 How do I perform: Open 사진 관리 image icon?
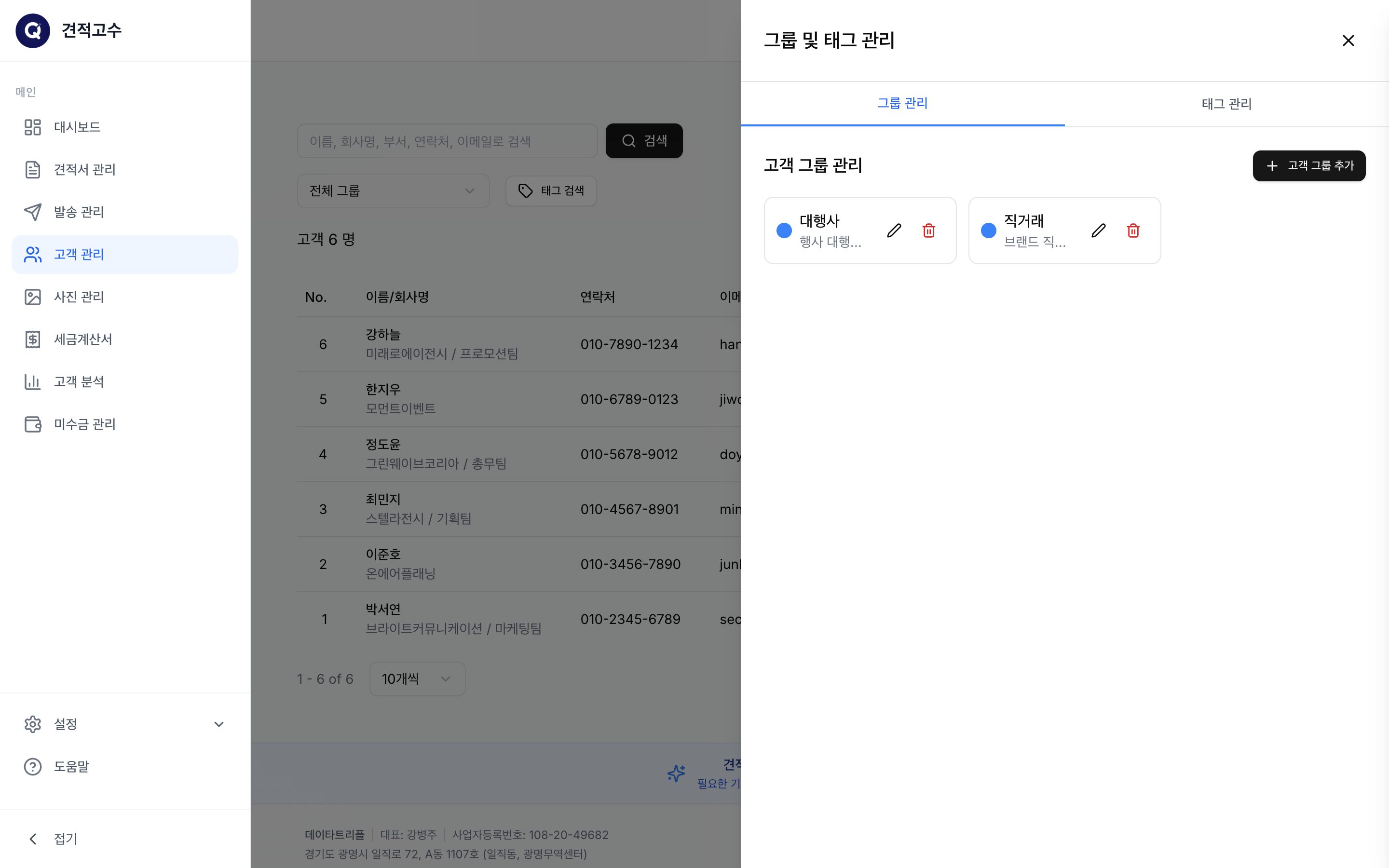coord(33,297)
